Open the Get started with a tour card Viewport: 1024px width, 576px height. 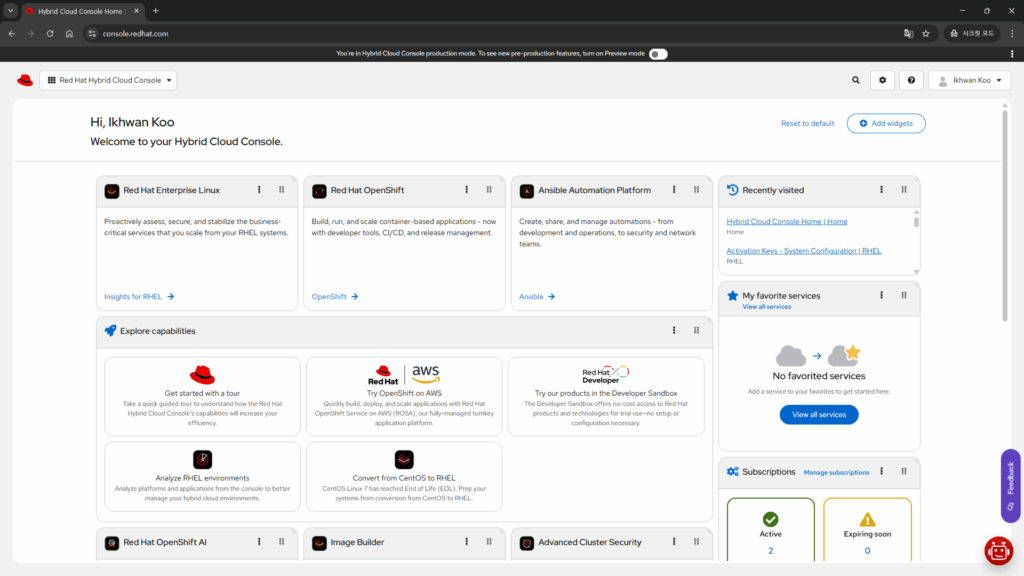pyautogui.click(x=202, y=396)
